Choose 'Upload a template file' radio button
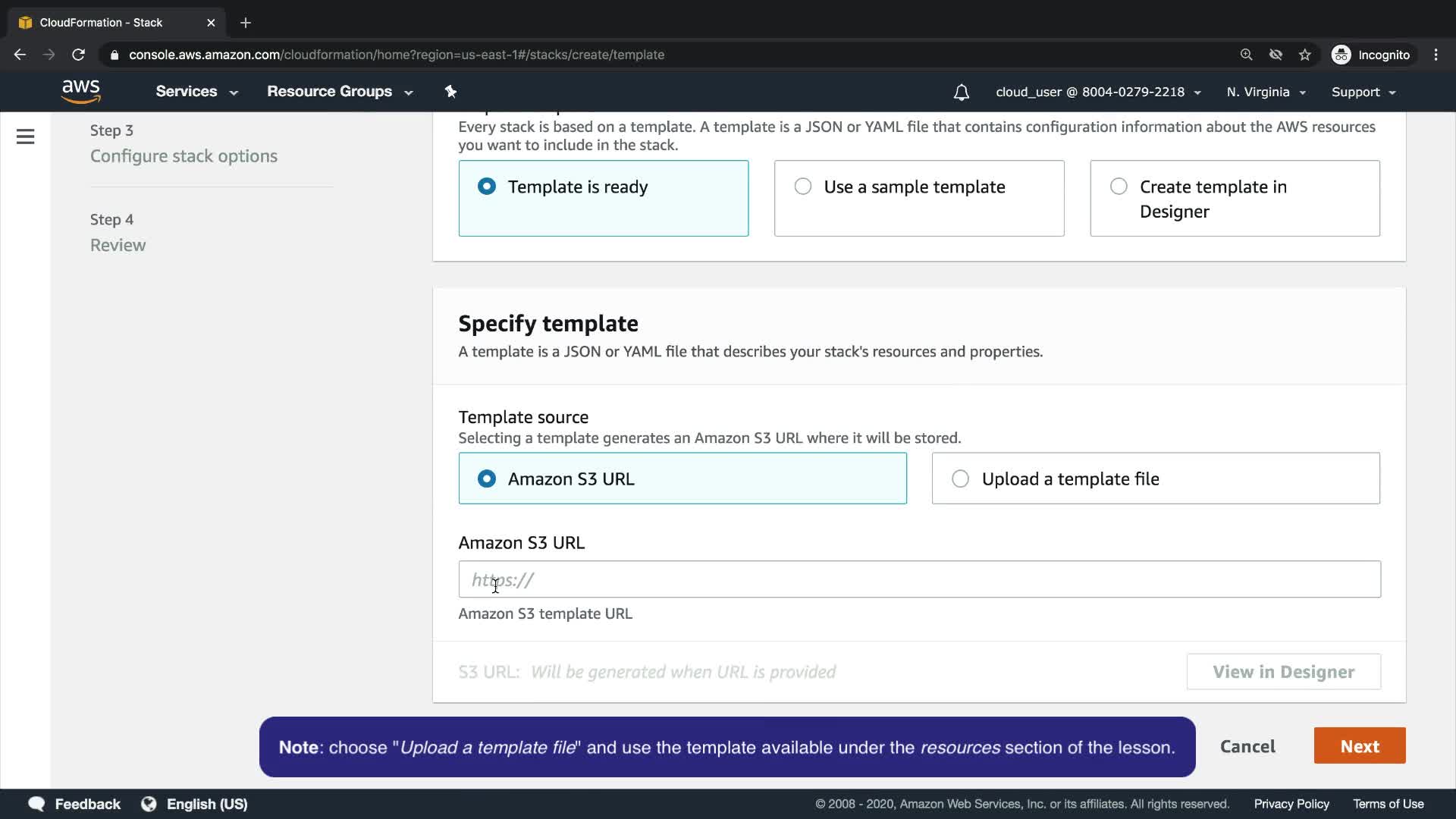Image resolution: width=1456 pixels, height=819 pixels. tap(960, 479)
